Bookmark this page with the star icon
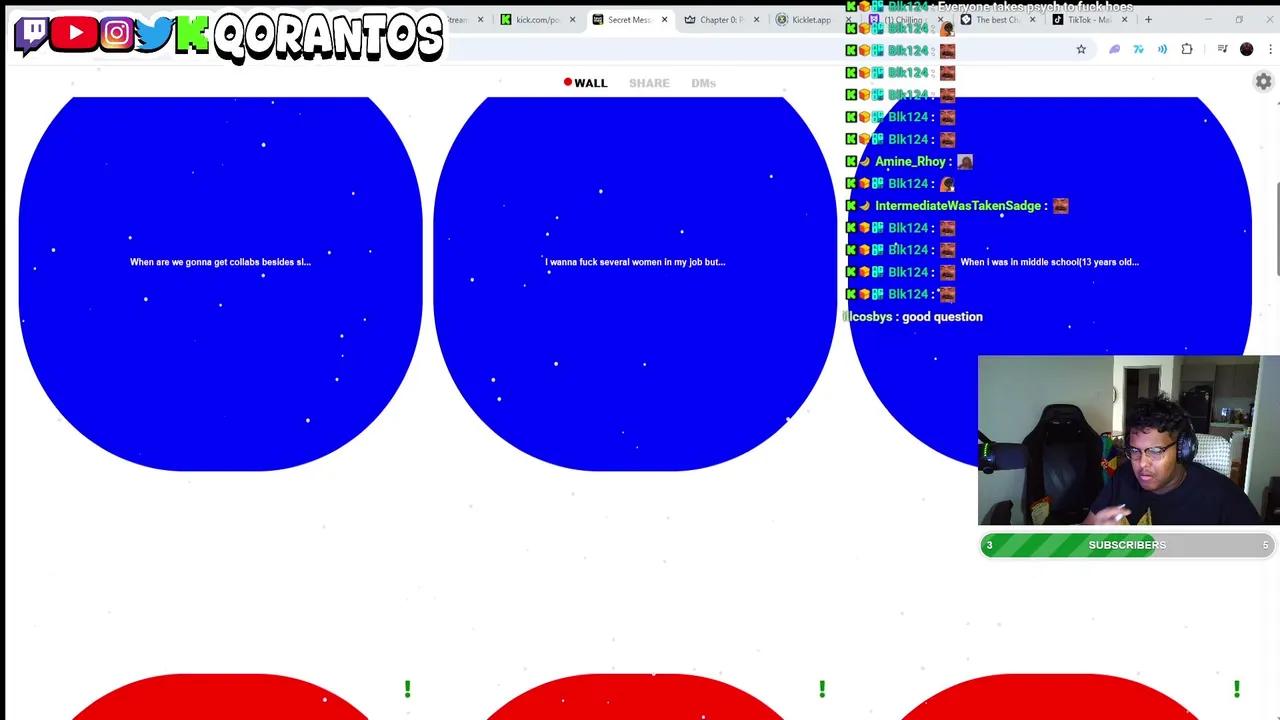This screenshot has height=720, width=1280. point(1081,49)
